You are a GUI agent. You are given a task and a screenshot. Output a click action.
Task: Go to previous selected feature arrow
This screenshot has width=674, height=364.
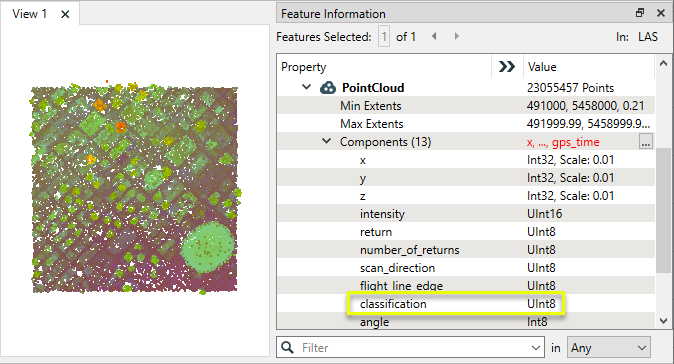click(x=434, y=36)
